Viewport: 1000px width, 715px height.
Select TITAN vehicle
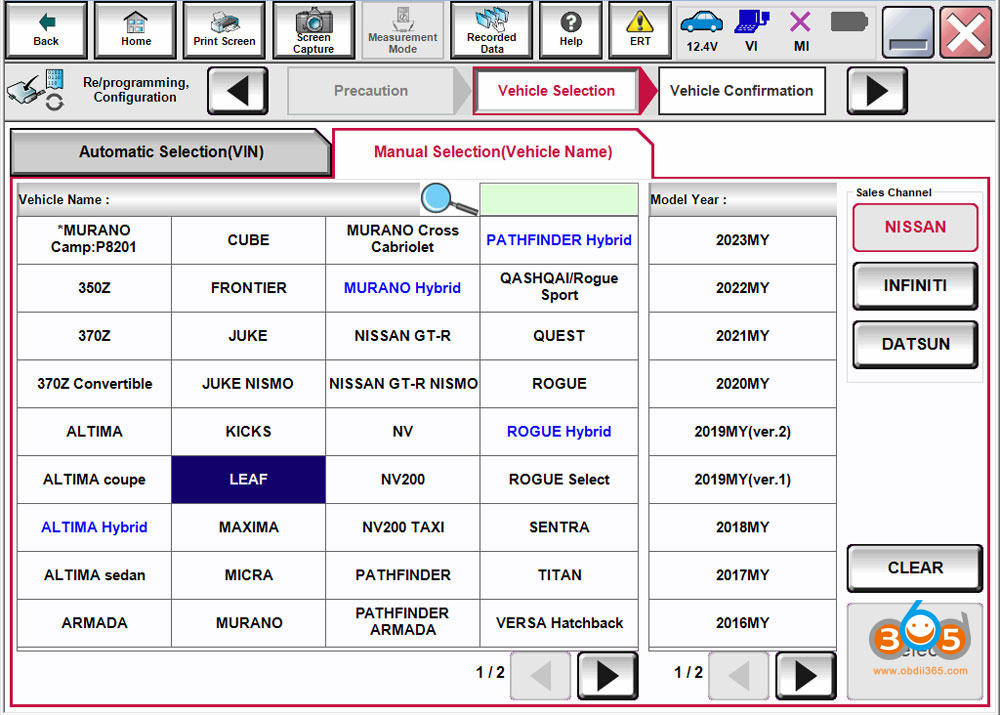(x=559, y=575)
